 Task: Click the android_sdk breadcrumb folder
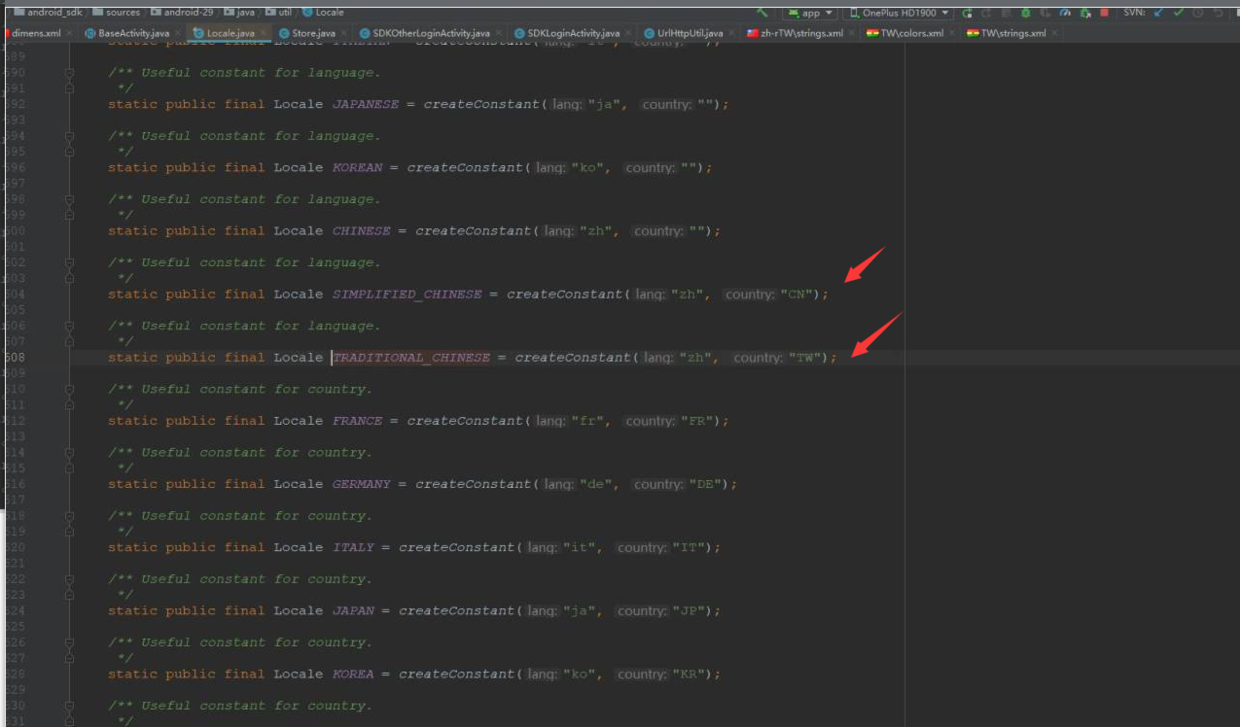pyautogui.click(x=47, y=12)
